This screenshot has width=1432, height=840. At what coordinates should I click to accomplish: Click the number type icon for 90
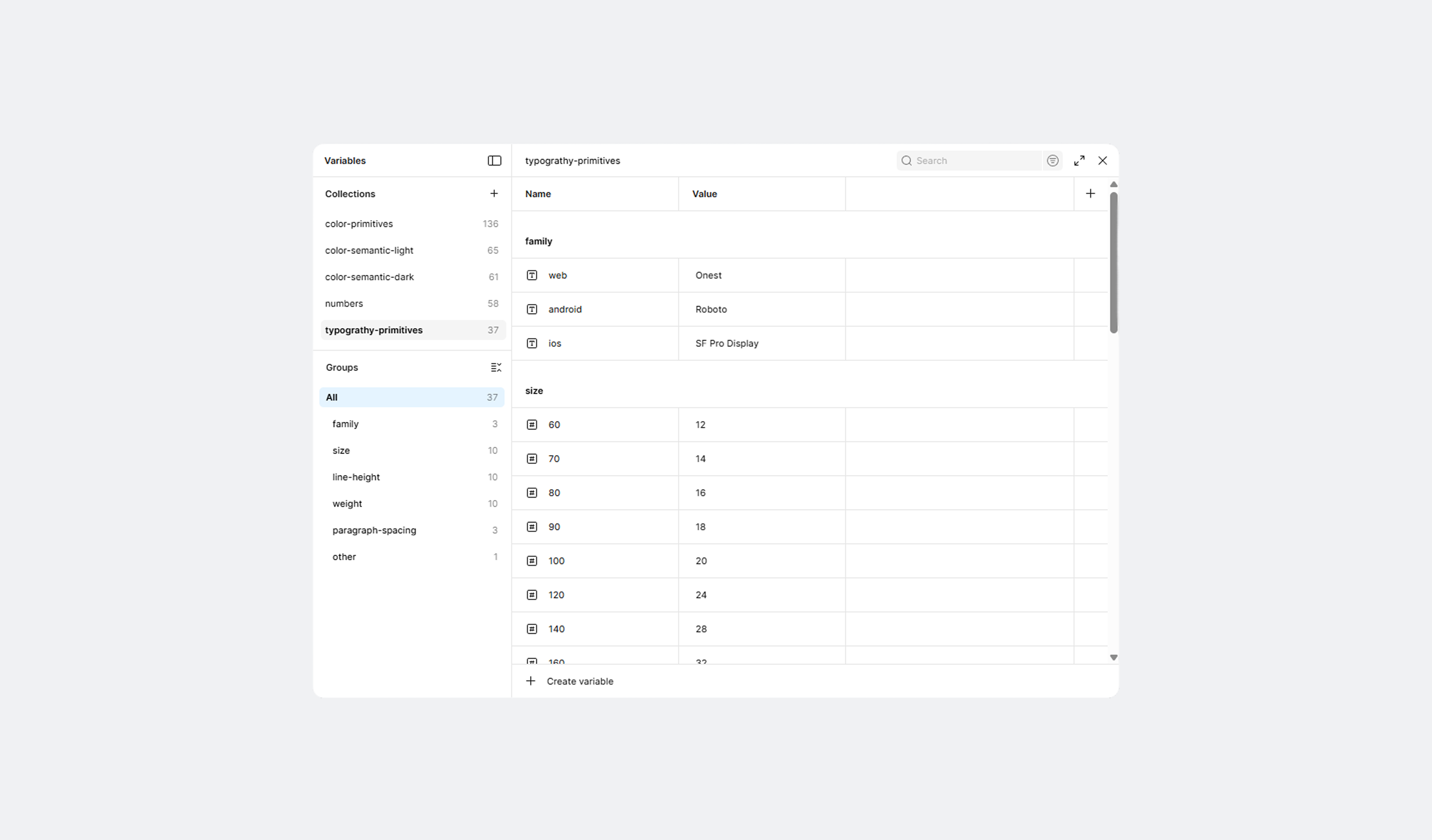pos(532,527)
